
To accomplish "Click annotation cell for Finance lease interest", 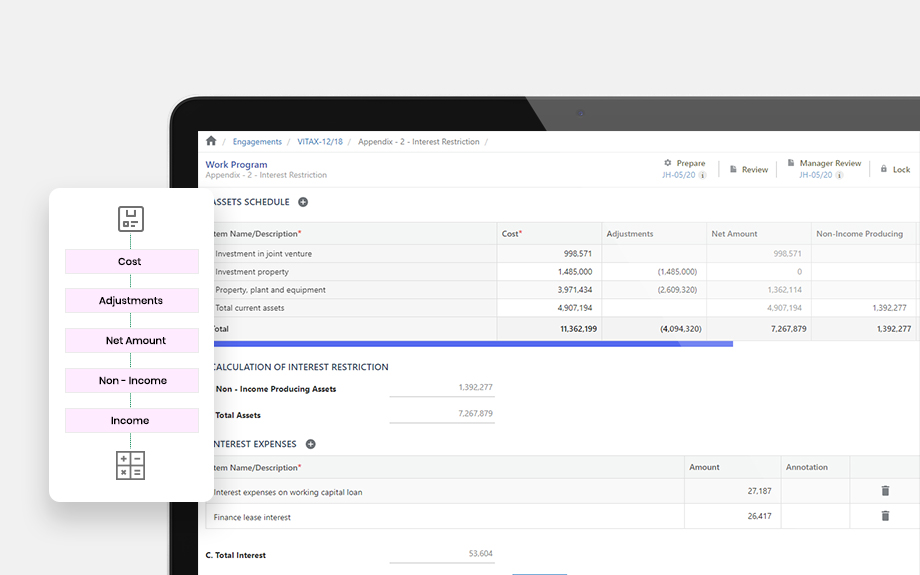I will click(x=815, y=516).
